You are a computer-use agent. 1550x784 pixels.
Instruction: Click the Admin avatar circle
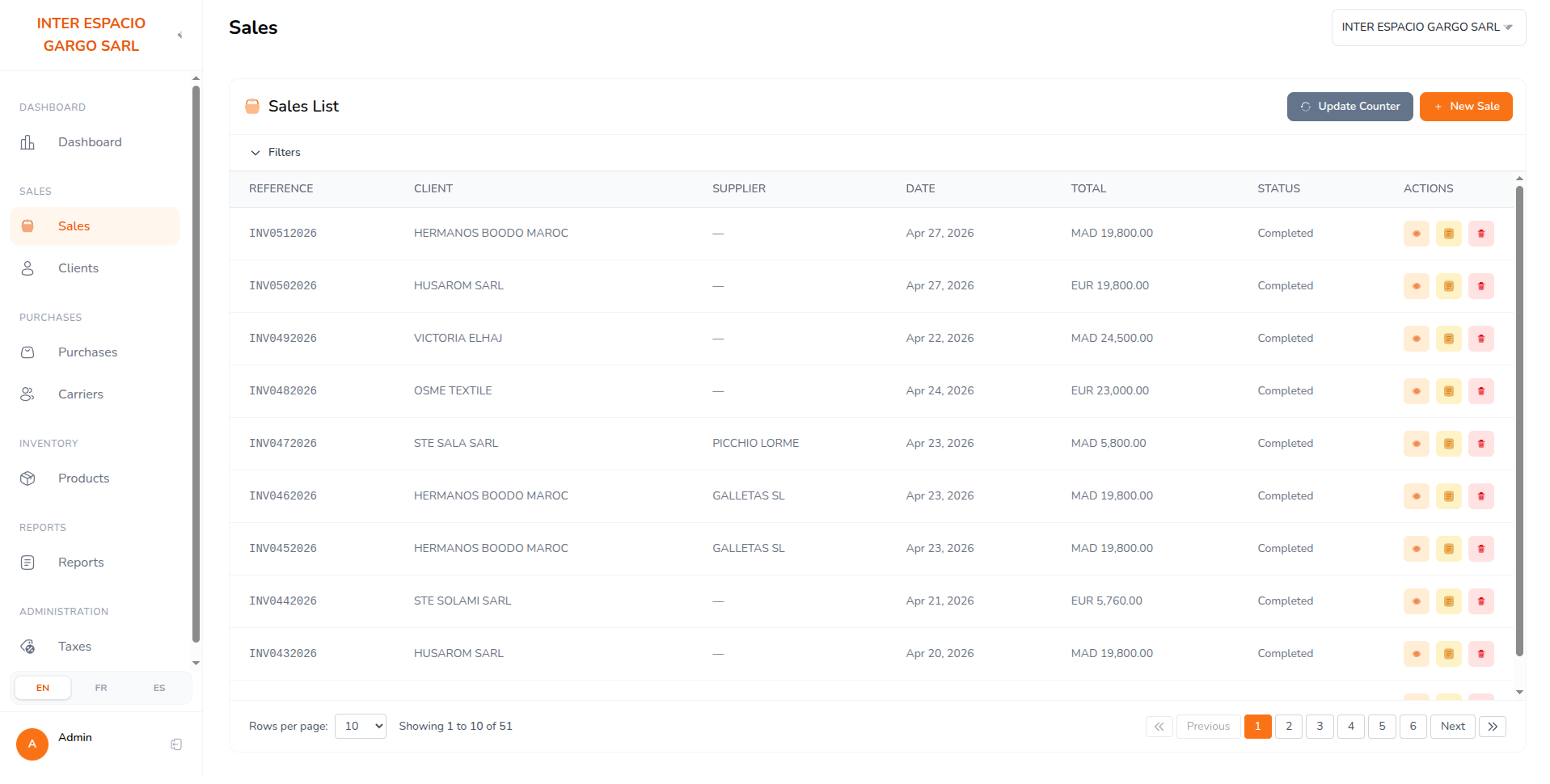(32, 744)
